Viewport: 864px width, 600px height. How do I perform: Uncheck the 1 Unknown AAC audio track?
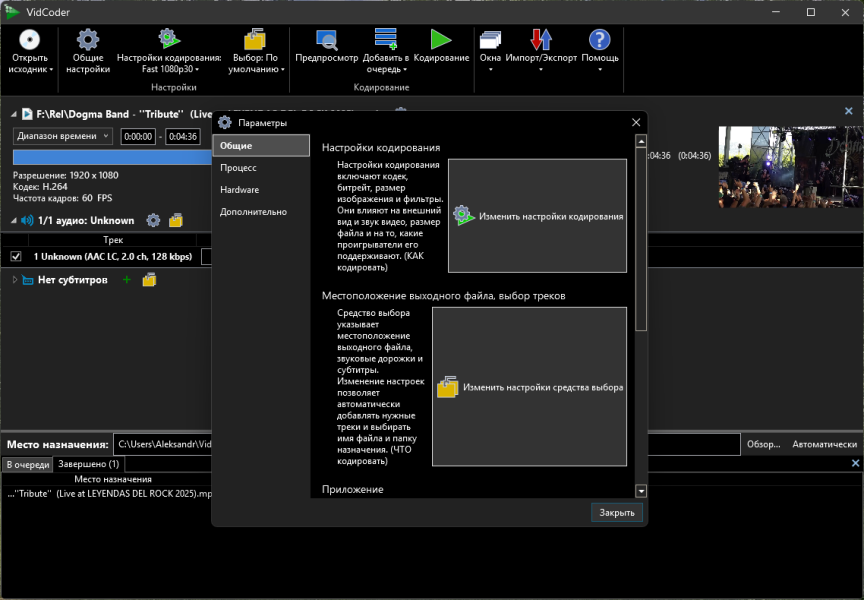(x=16, y=257)
